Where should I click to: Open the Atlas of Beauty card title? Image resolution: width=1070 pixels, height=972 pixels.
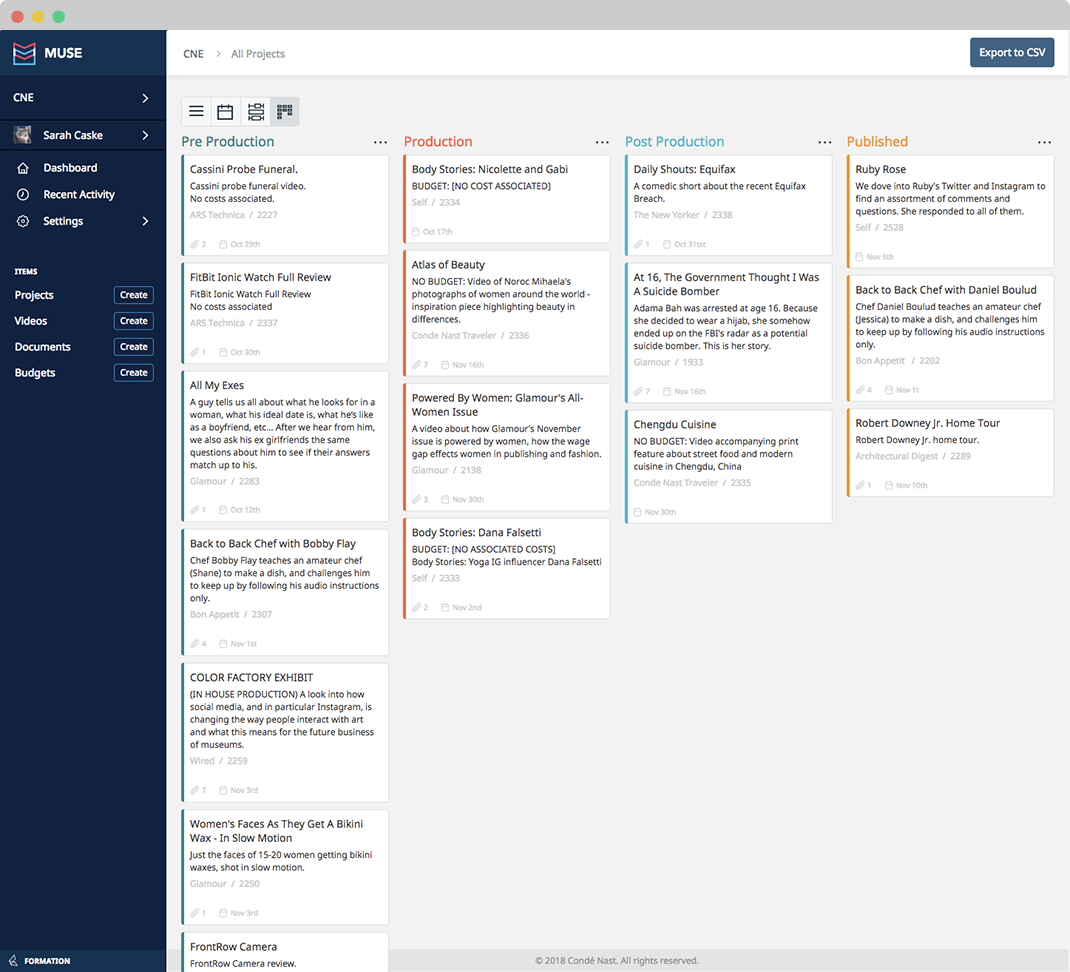click(448, 265)
